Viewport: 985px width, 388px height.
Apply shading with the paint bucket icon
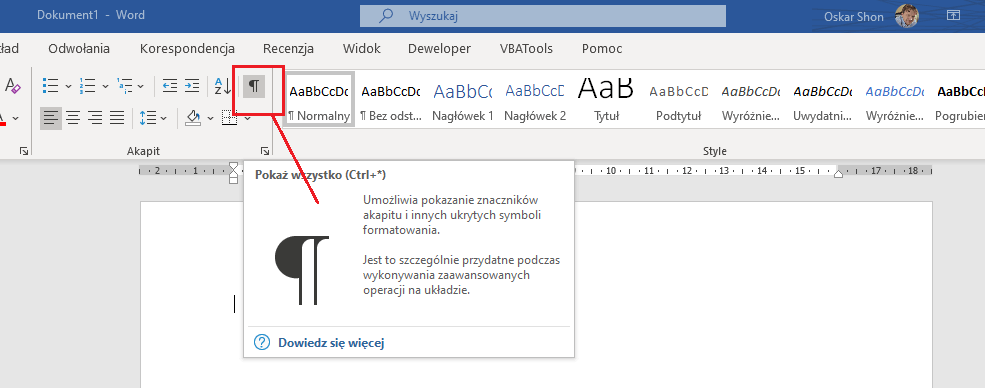click(193, 117)
